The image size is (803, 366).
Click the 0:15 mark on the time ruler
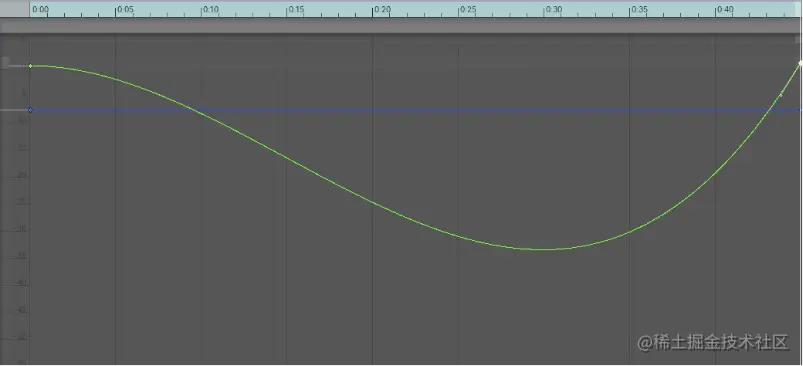coord(297,9)
